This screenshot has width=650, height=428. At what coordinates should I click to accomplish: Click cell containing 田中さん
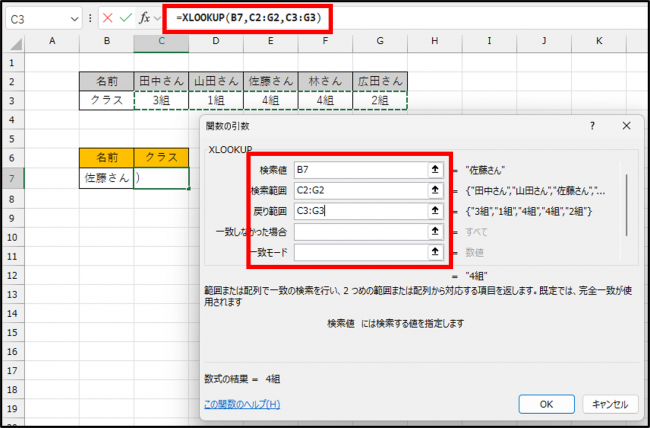point(161,81)
